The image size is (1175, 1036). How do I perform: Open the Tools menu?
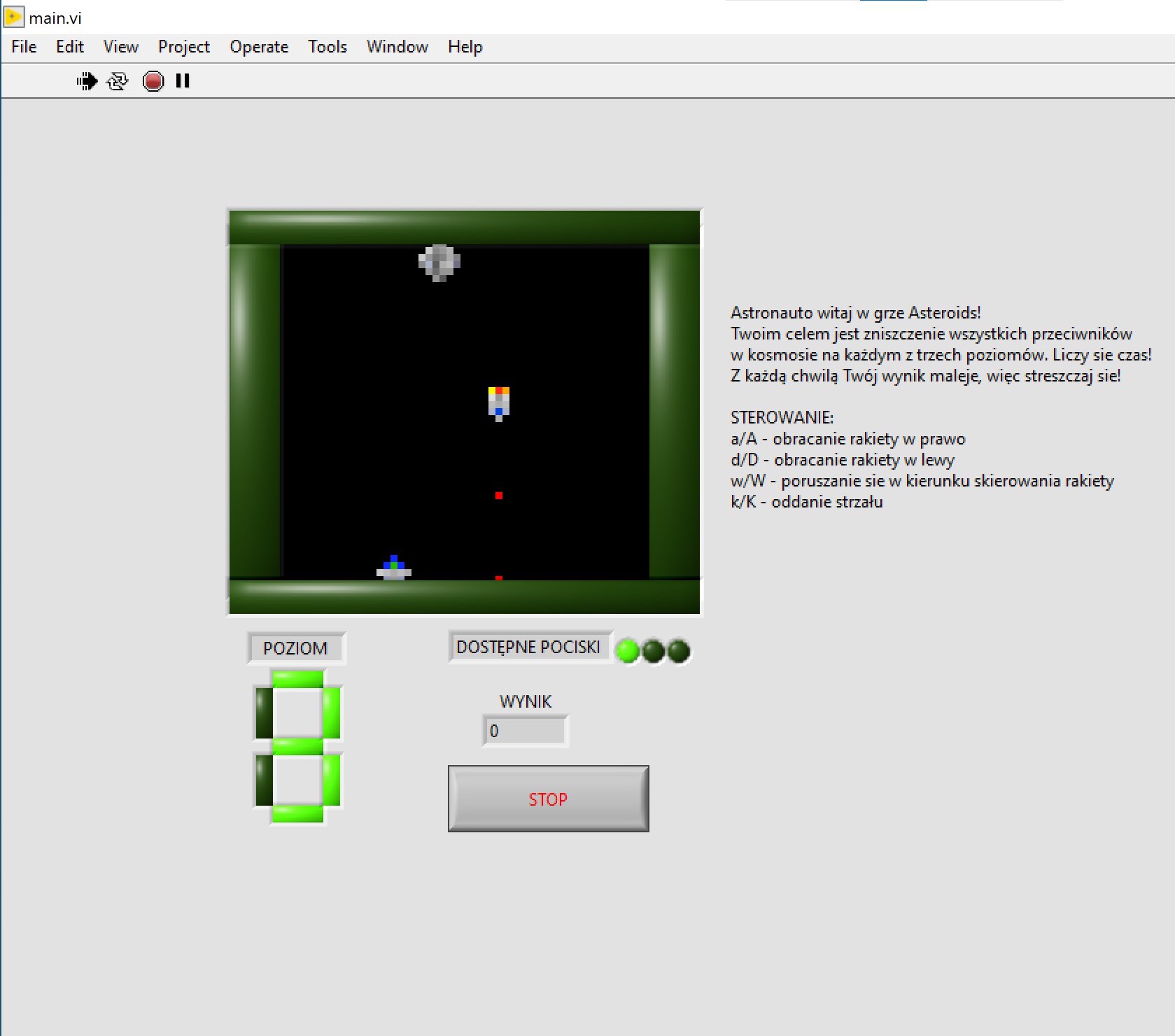(x=327, y=46)
